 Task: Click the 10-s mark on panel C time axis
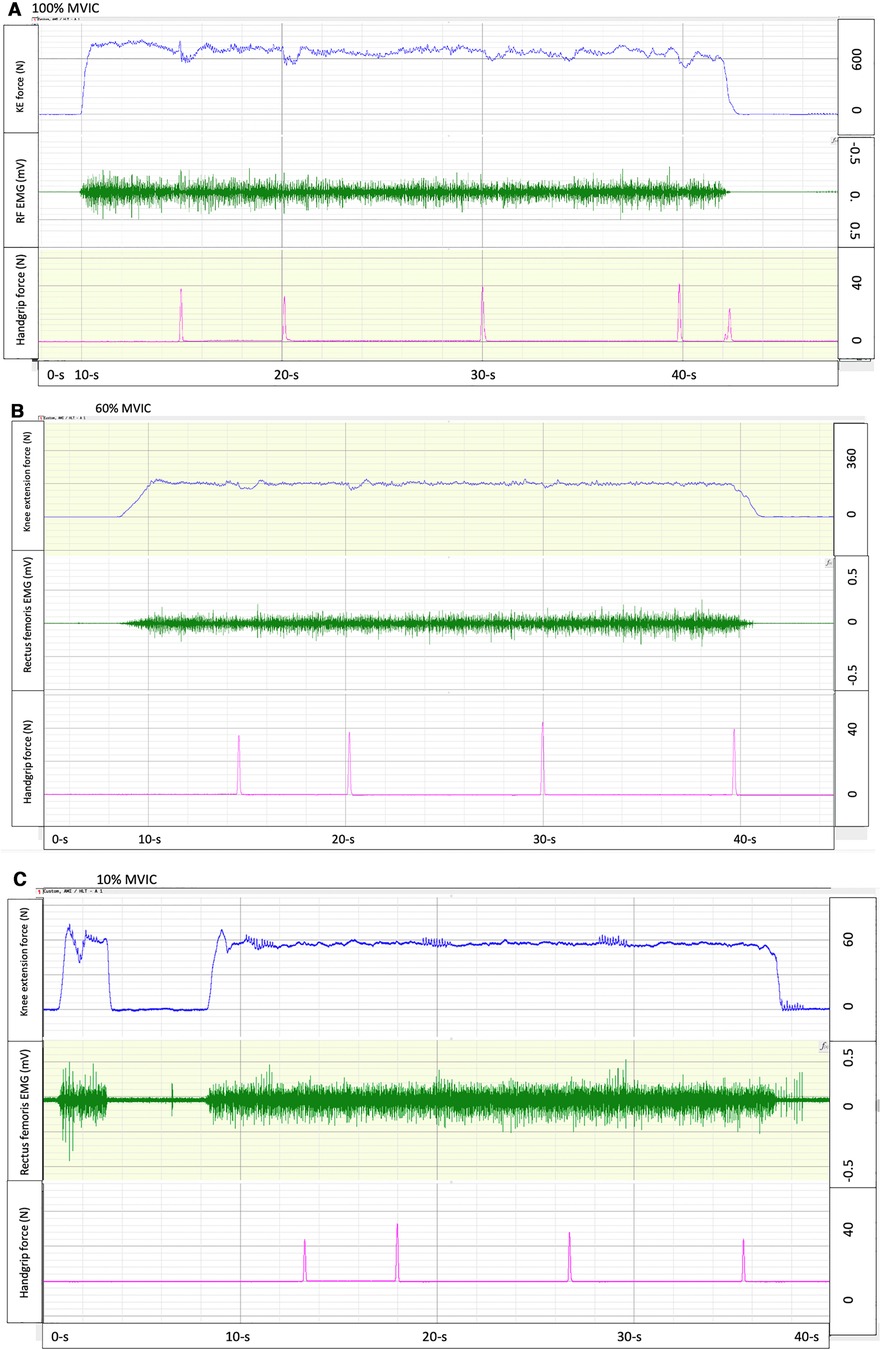[x=238, y=1337]
